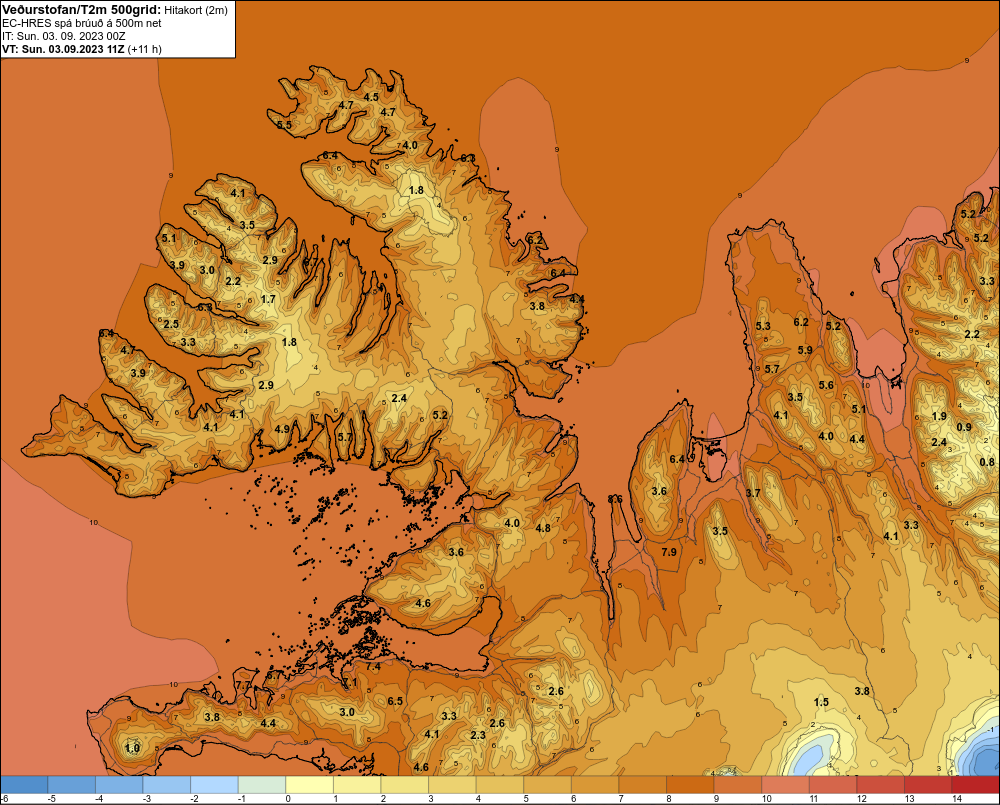Click the 0.8 temperature value on the map
The width and height of the screenshot is (1000, 805).
pos(987,462)
